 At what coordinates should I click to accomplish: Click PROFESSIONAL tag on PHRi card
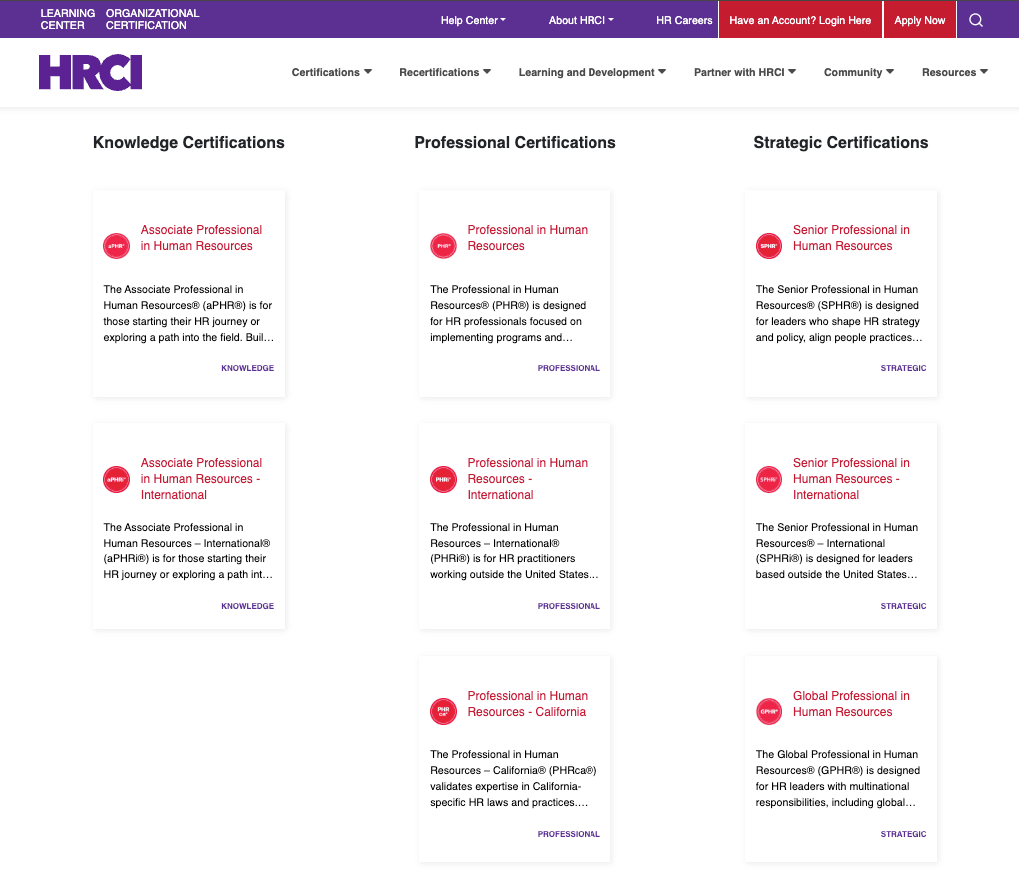coord(569,606)
